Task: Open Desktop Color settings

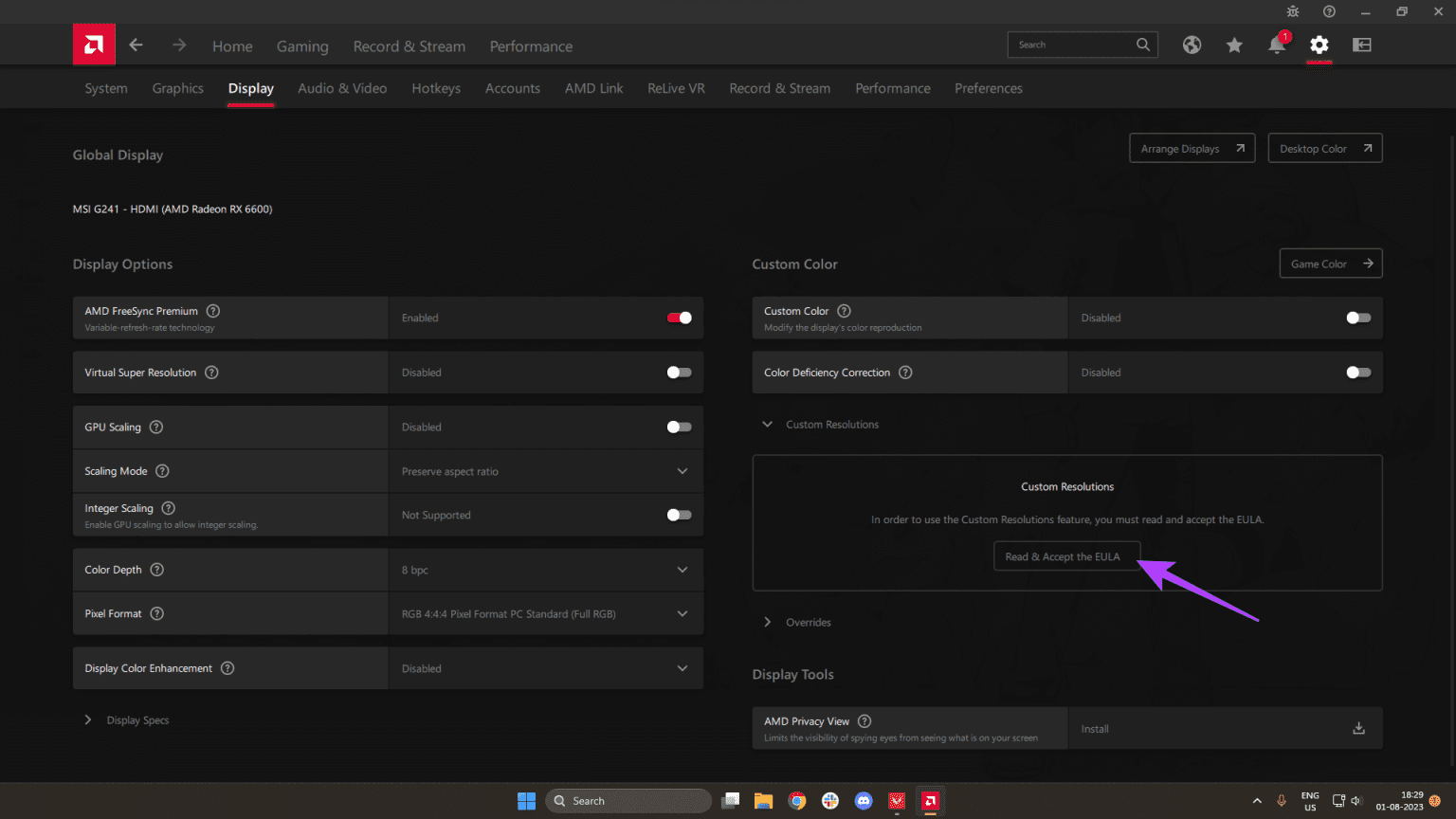Action: [1324, 148]
